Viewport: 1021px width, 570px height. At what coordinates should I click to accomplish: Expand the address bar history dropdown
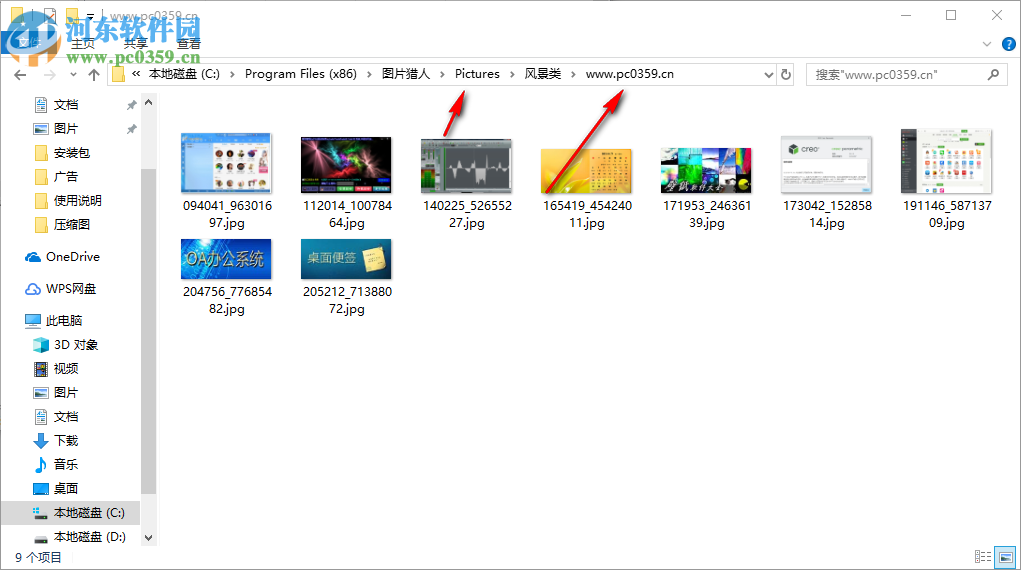pyautogui.click(x=768, y=74)
